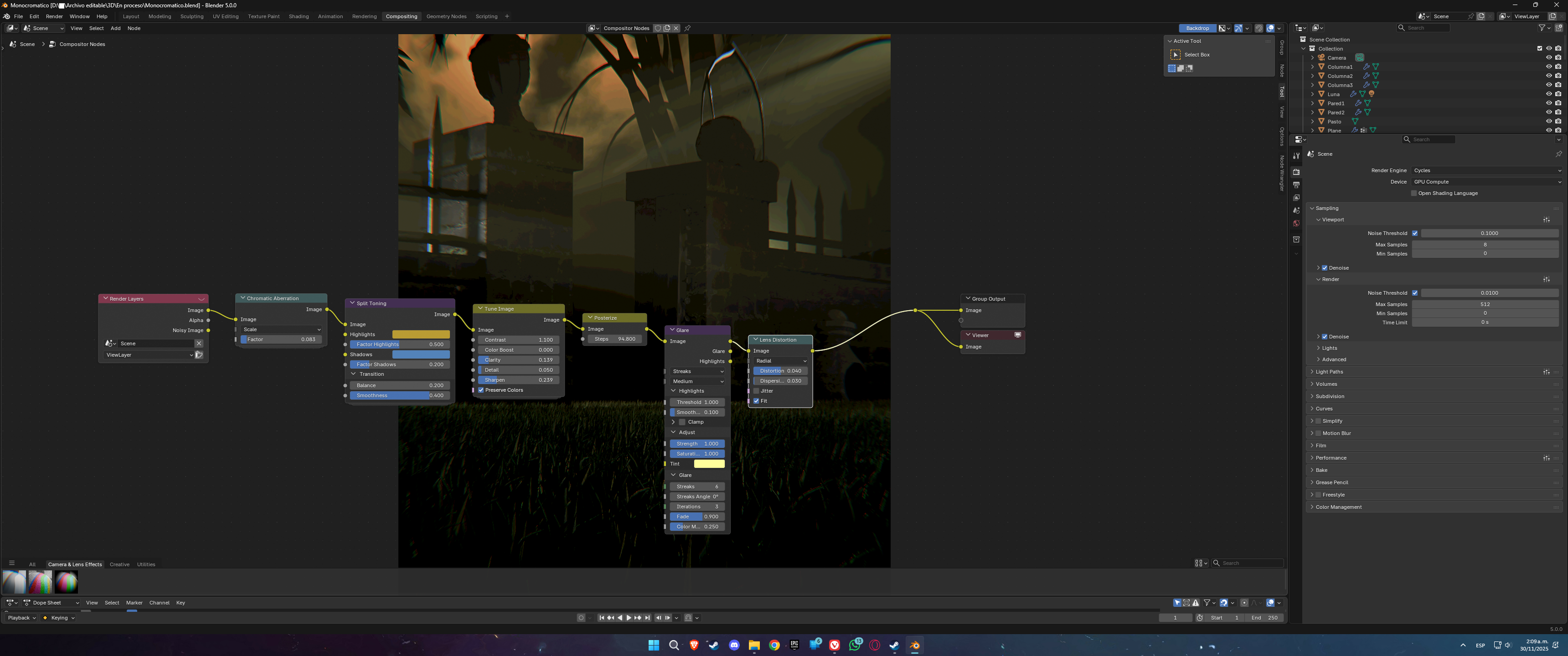Screen dimensions: 1568x656
Task: Disable Preserve Colors in Tune Image node
Action: tap(481, 390)
